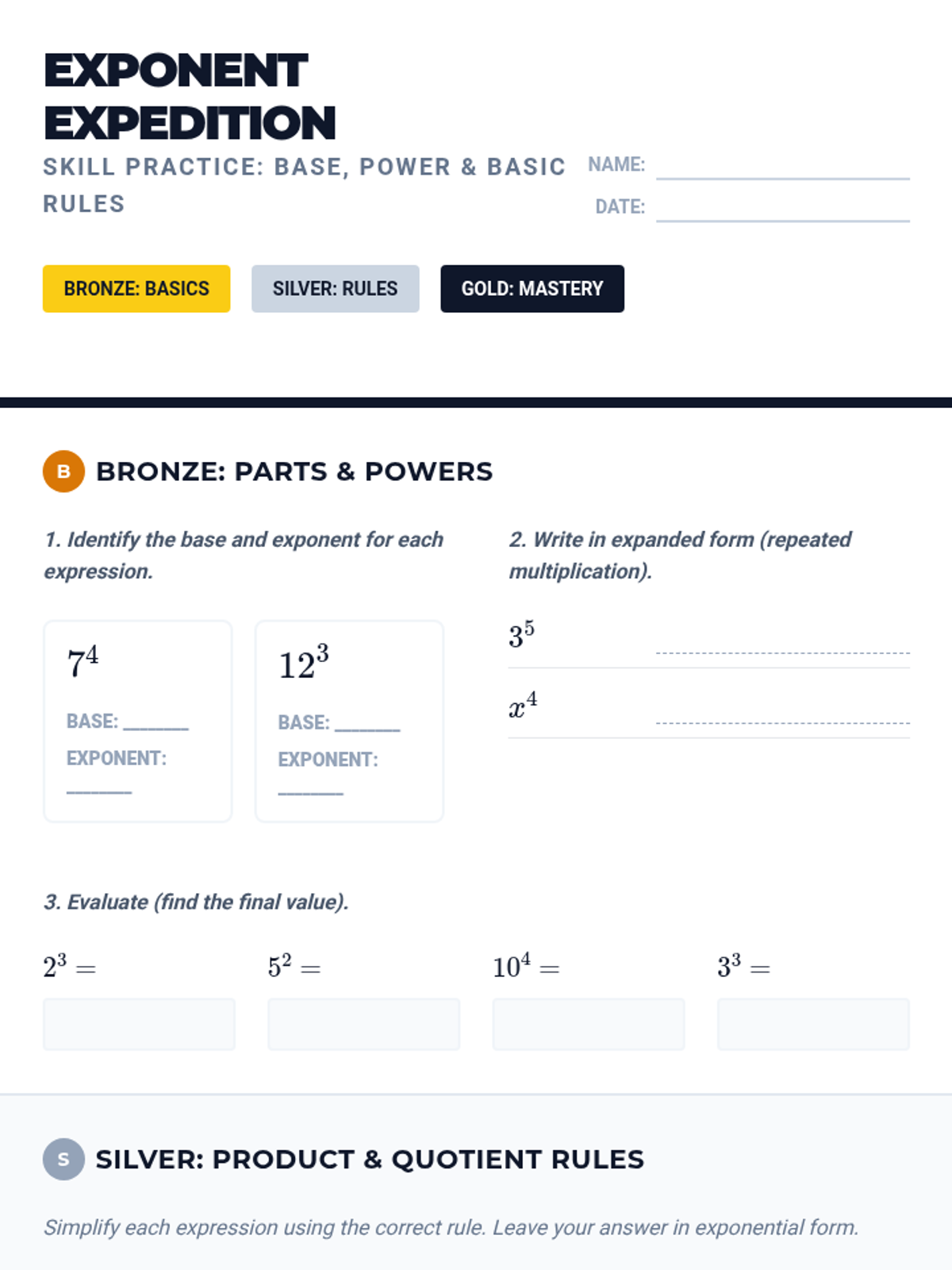952x1270 pixels.
Task: Click the Base blank for 12³
Action: (x=367, y=724)
